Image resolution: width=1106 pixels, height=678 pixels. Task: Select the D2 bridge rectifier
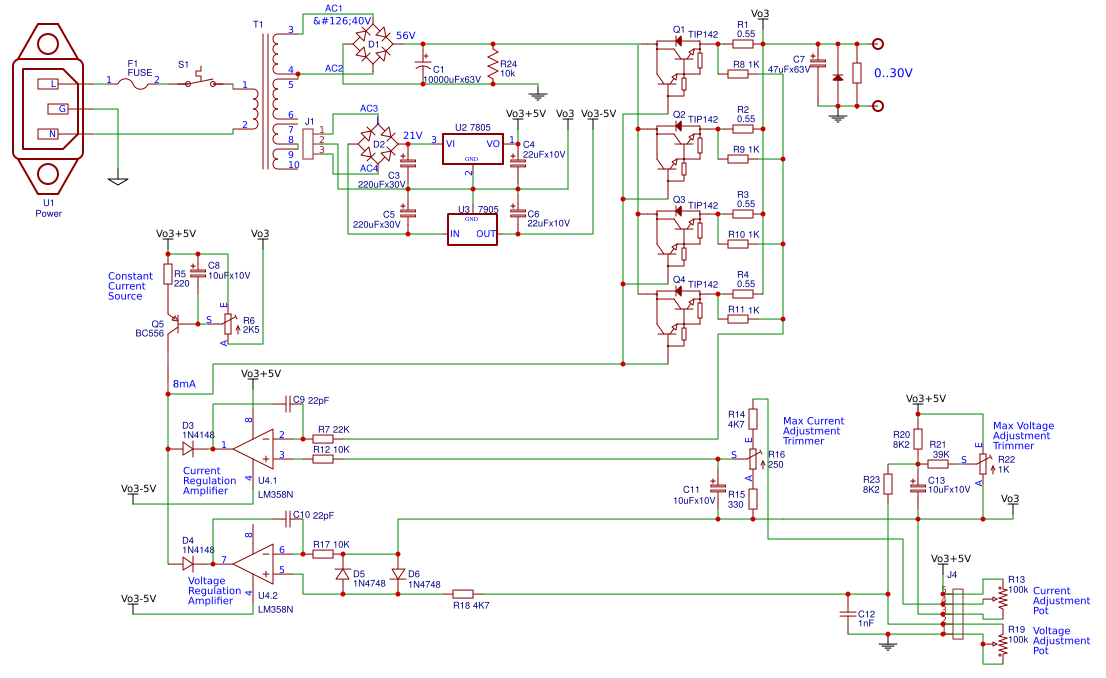(378, 145)
